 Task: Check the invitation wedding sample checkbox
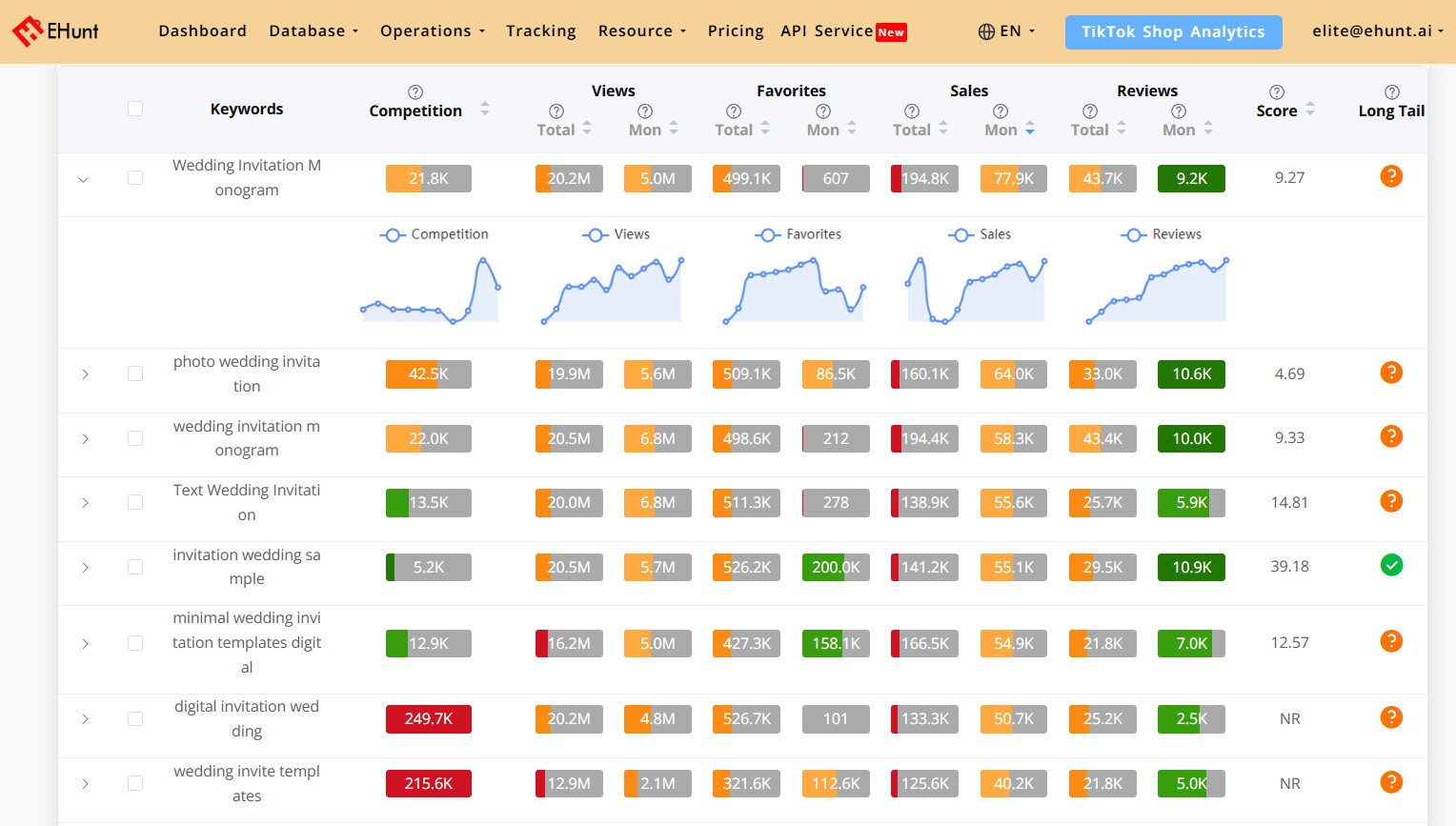coord(135,567)
